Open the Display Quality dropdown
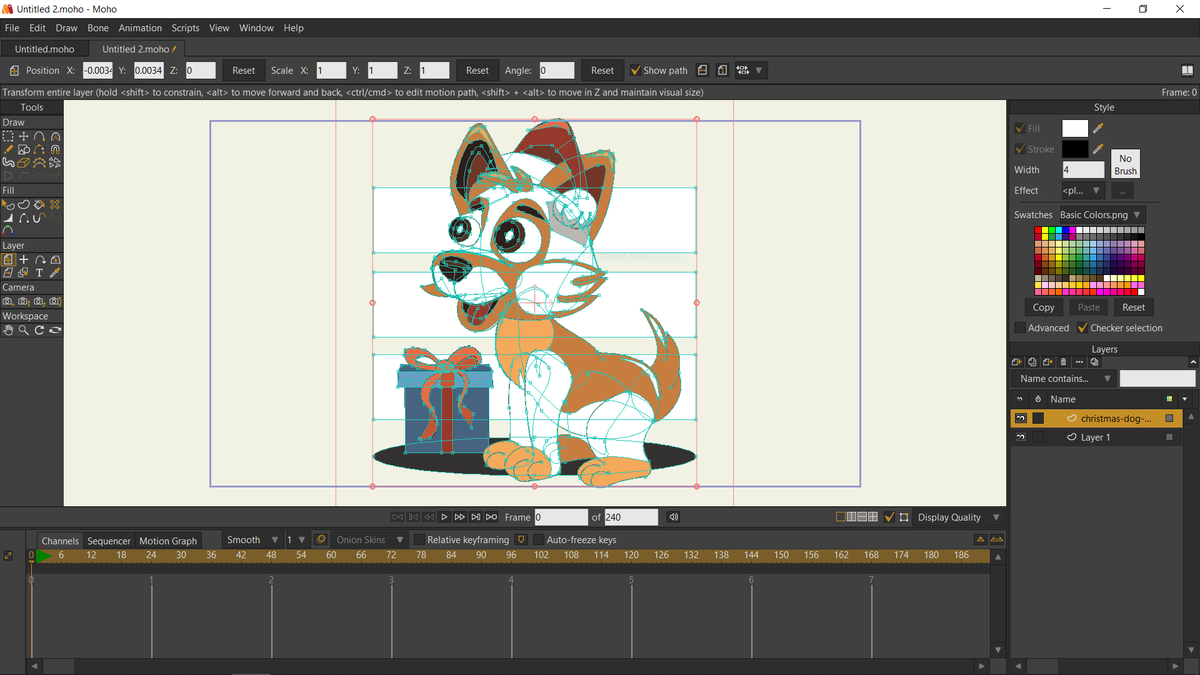The width and height of the screenshot is (1200, 675). point(959,517)
